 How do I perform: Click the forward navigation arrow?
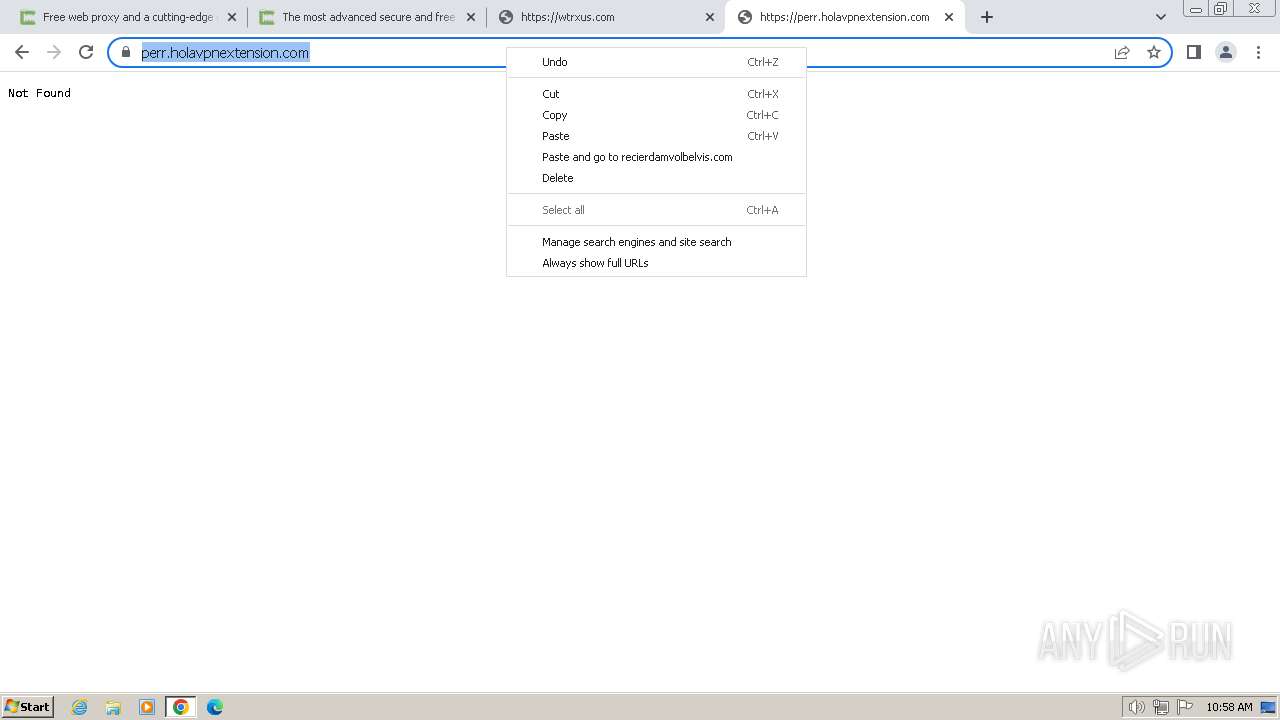(x=54, y=52)
